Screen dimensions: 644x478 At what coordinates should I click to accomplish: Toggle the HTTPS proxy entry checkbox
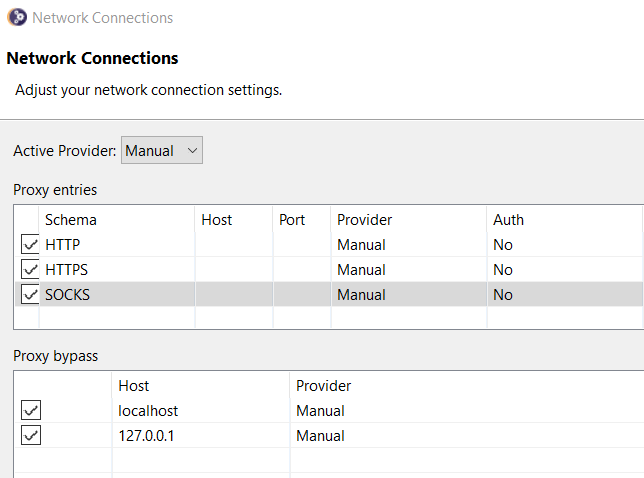click(x=30, y=269)
